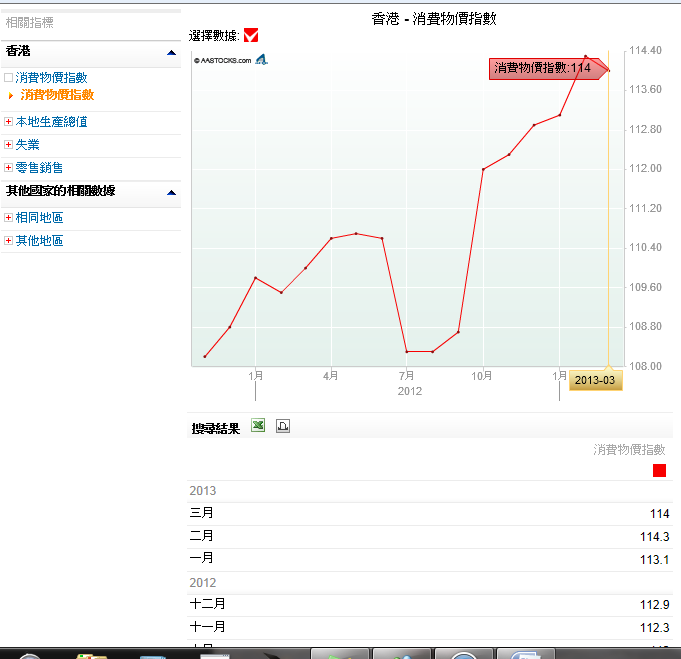681x659 pixels.
Task: Export search results to Excel icon
Action: (258, 426)
